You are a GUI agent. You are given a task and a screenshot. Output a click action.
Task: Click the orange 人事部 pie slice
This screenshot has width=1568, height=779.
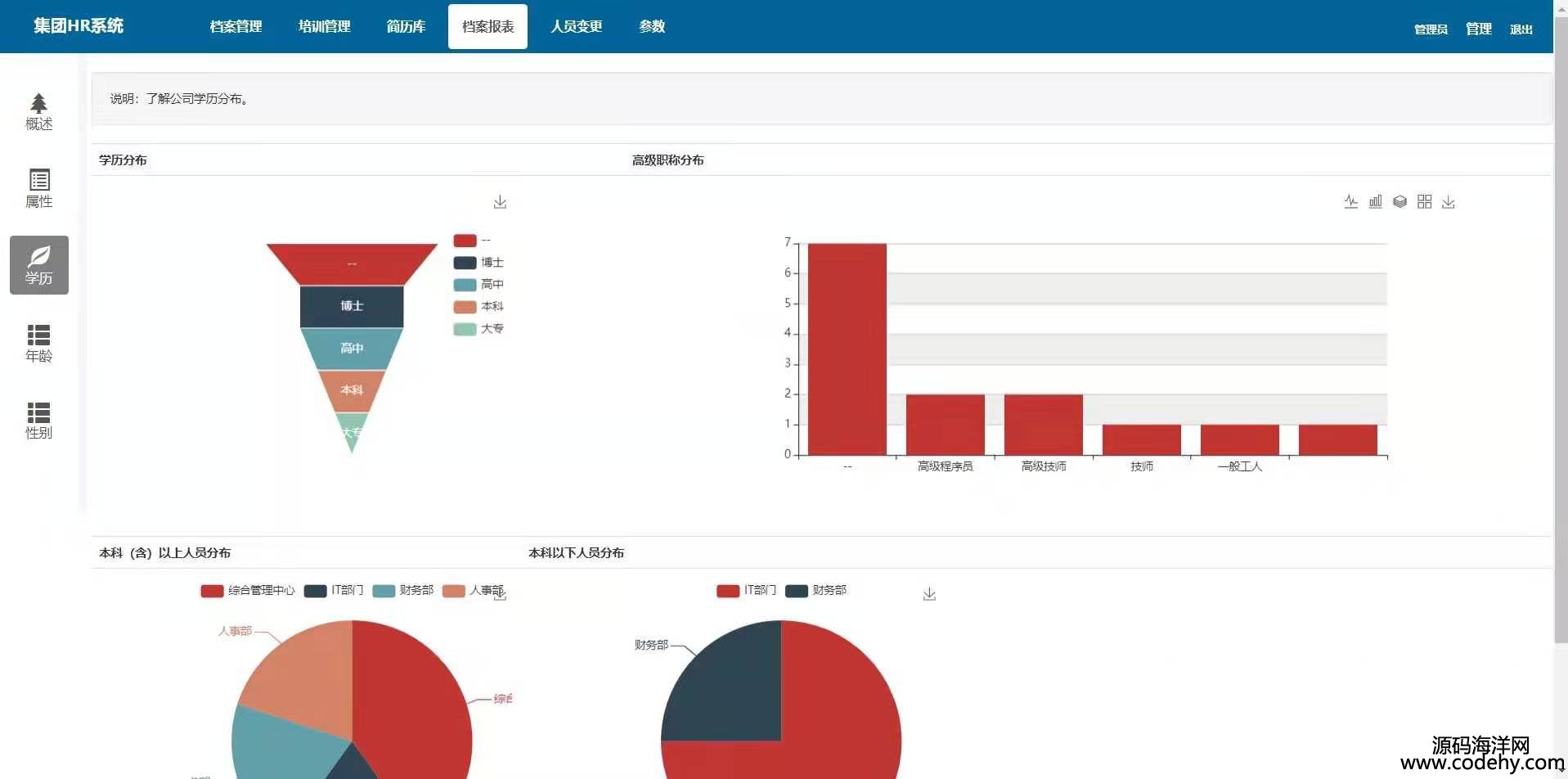coord(307,678)
